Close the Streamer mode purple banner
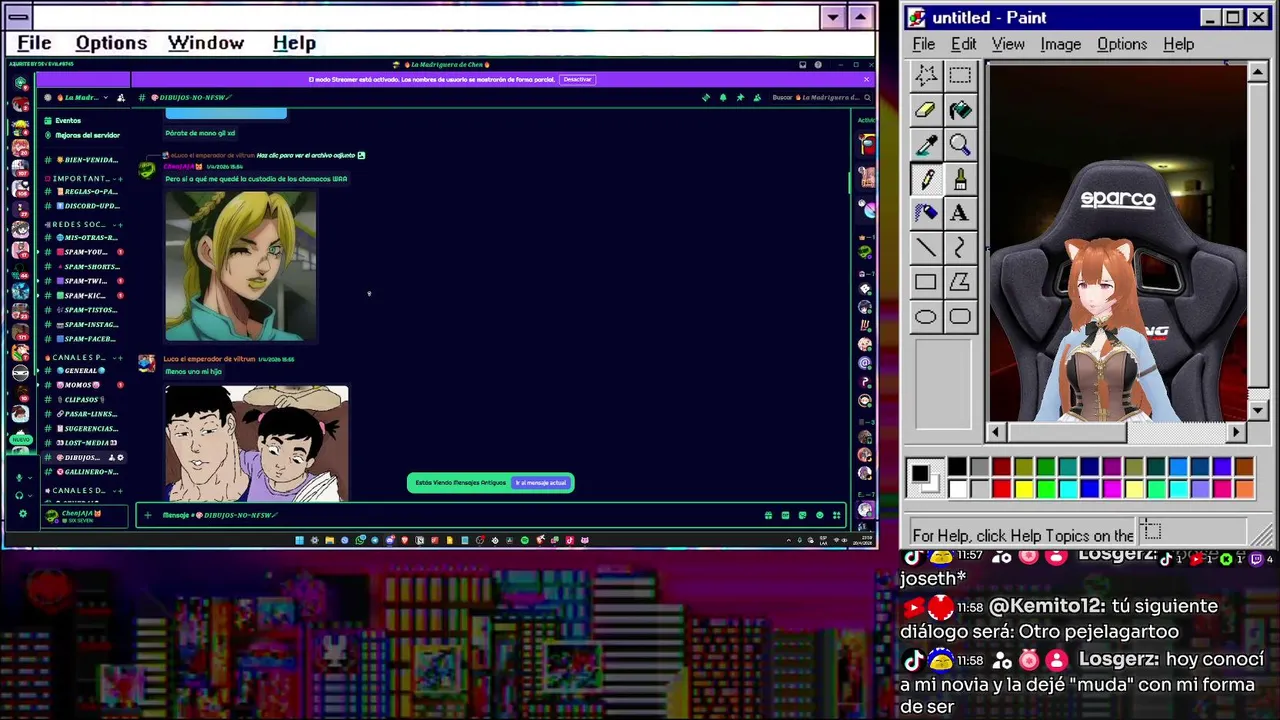 point(867,79)
